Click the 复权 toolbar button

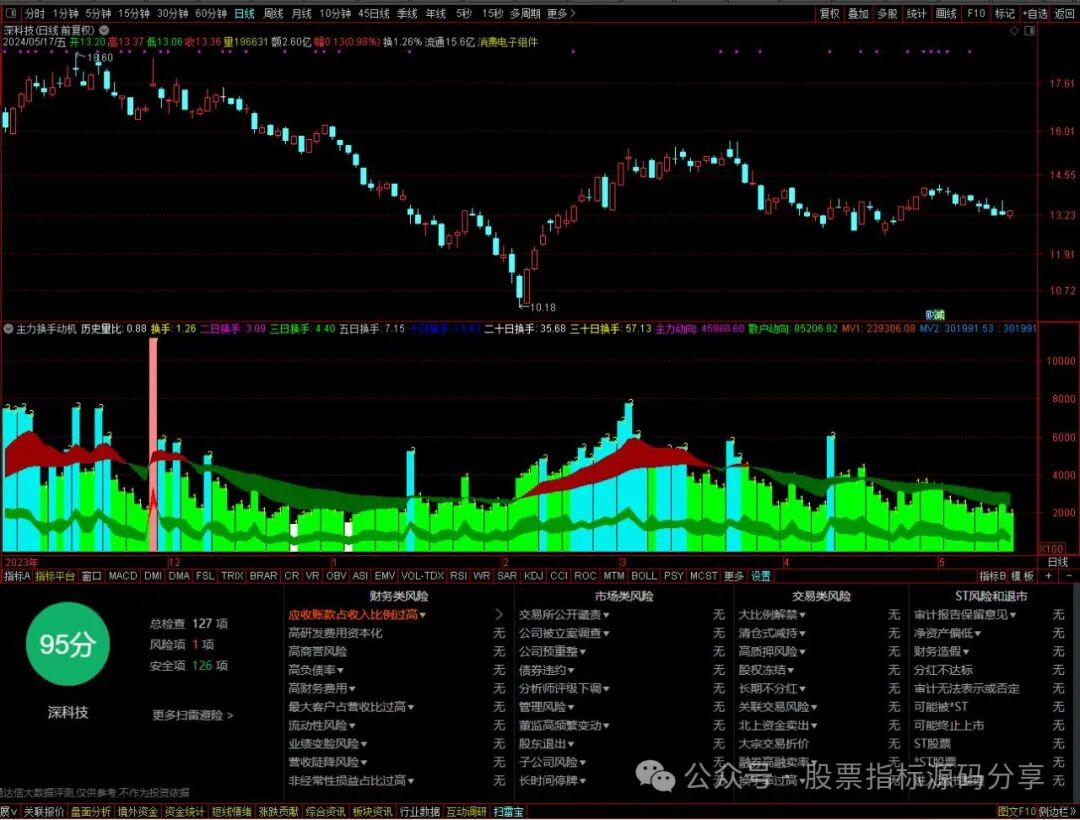point(829,13)
